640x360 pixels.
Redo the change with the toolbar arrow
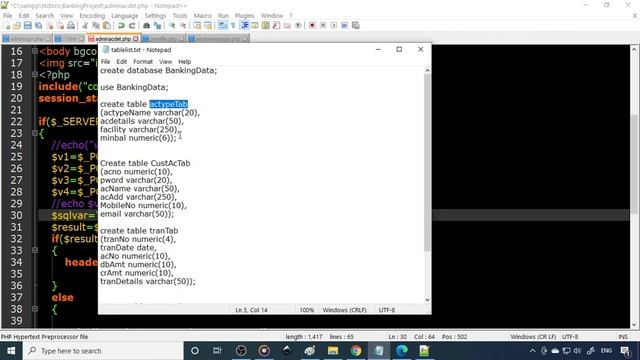[132, 25]
